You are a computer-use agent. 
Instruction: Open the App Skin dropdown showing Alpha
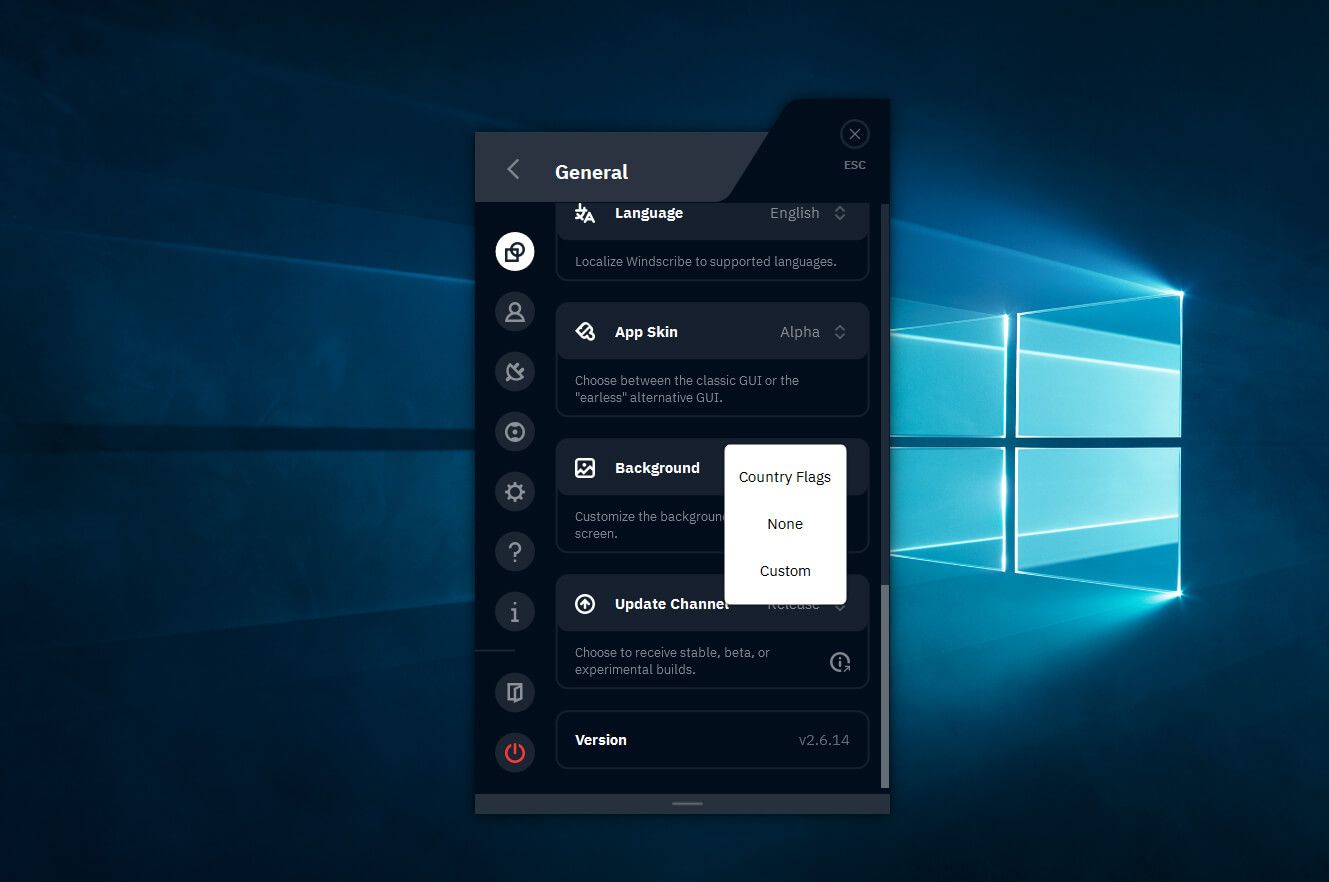(x=813, y=332)
